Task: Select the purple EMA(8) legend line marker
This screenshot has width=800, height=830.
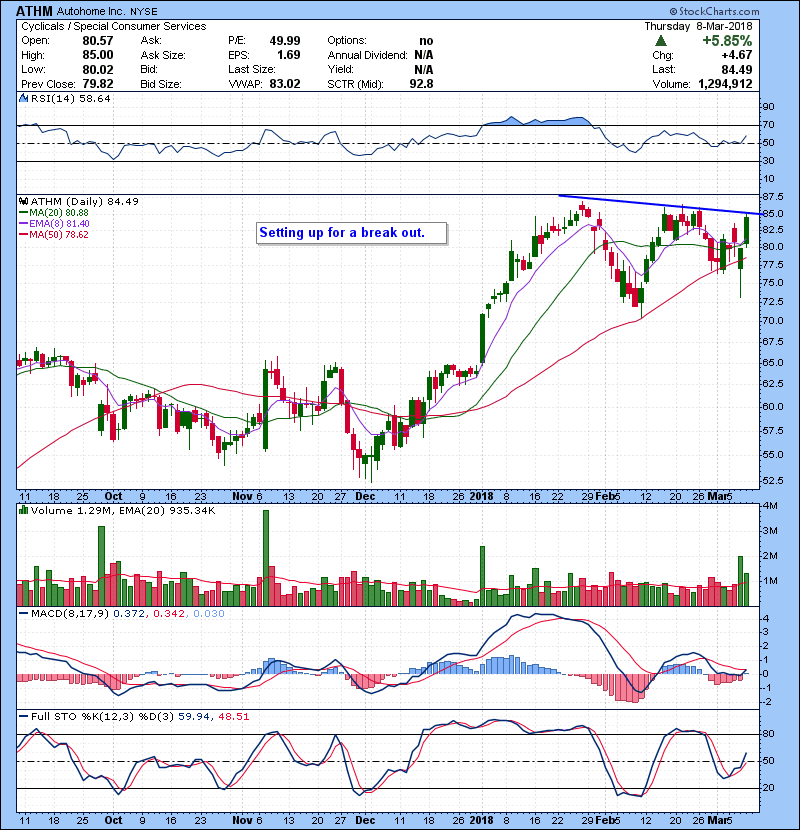Action: point(23,224)
